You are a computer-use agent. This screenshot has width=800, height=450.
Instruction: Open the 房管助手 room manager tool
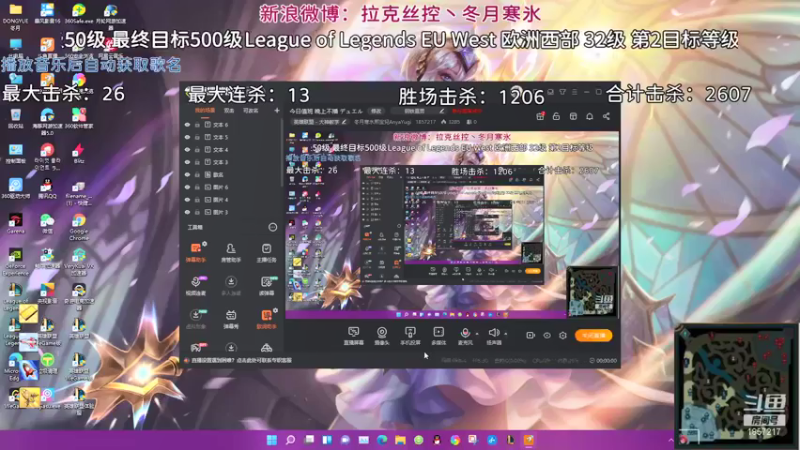tap(231, 253)
